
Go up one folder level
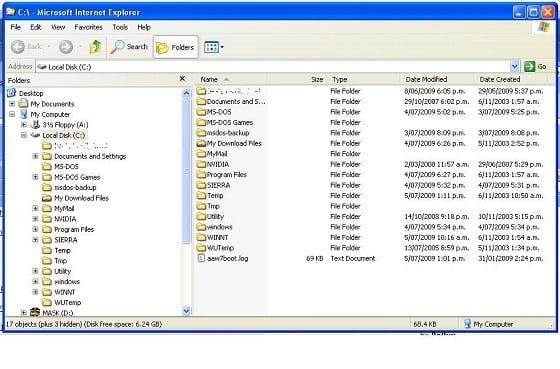coord(95,47)
